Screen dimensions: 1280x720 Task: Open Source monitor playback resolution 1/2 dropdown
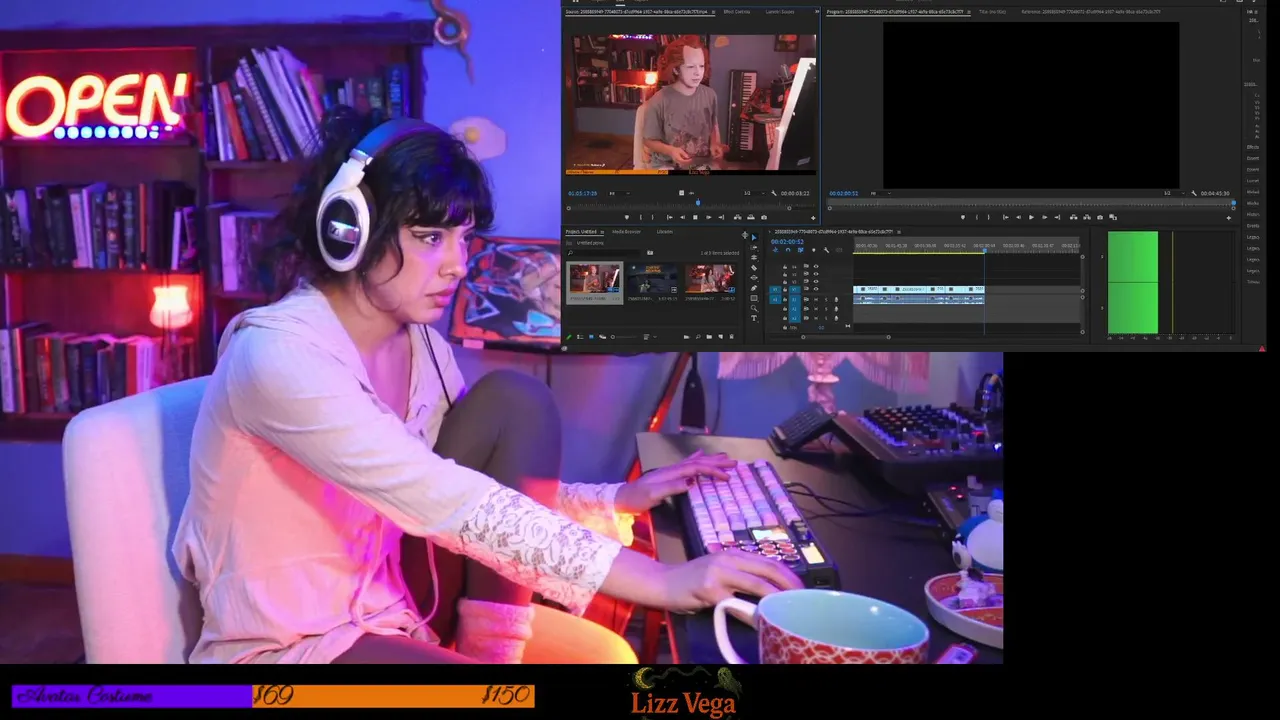pyautogui.click(x=755, y=193)
